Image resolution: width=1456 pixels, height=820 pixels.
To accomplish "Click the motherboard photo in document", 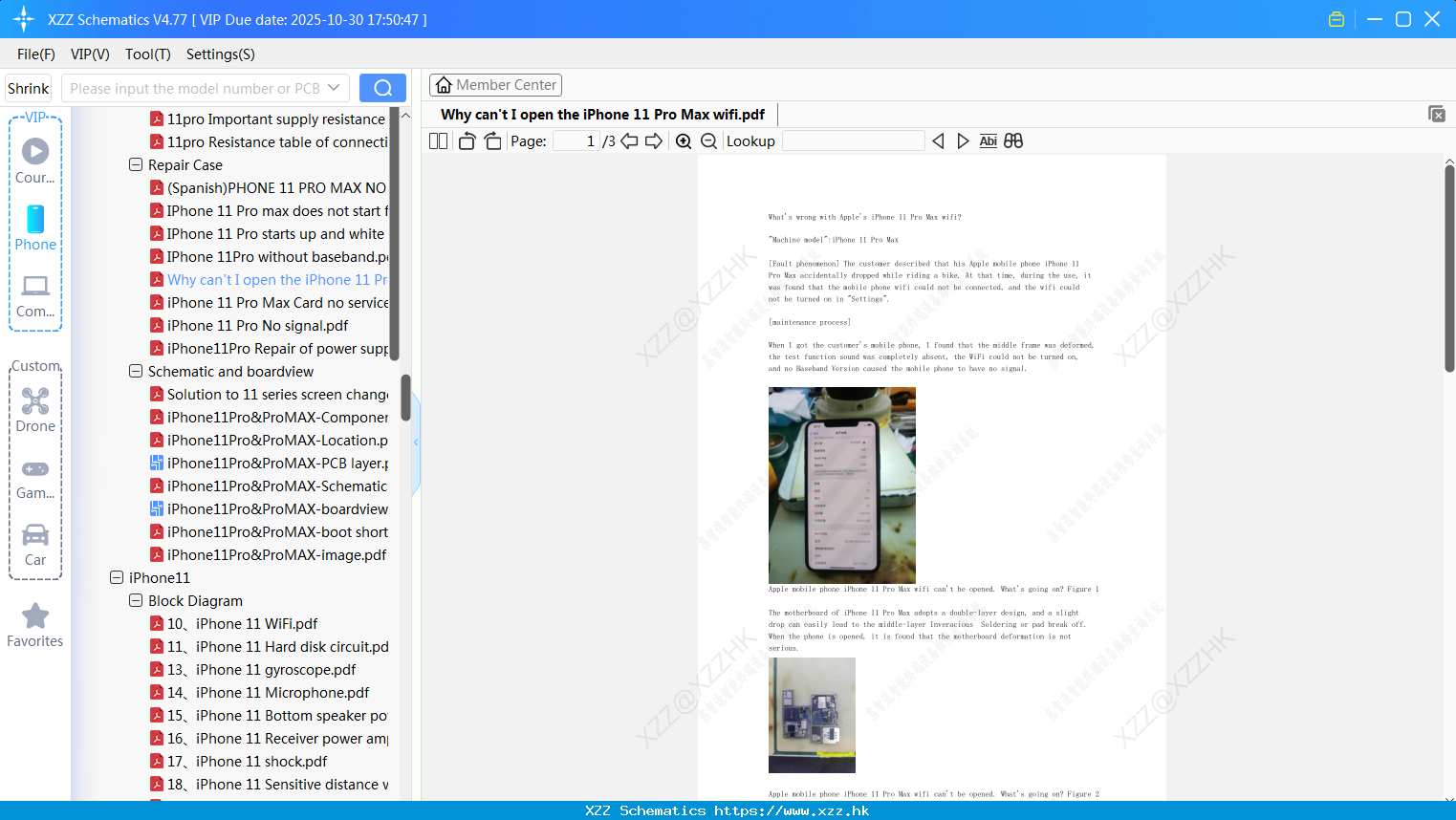I will pos(812,715).
